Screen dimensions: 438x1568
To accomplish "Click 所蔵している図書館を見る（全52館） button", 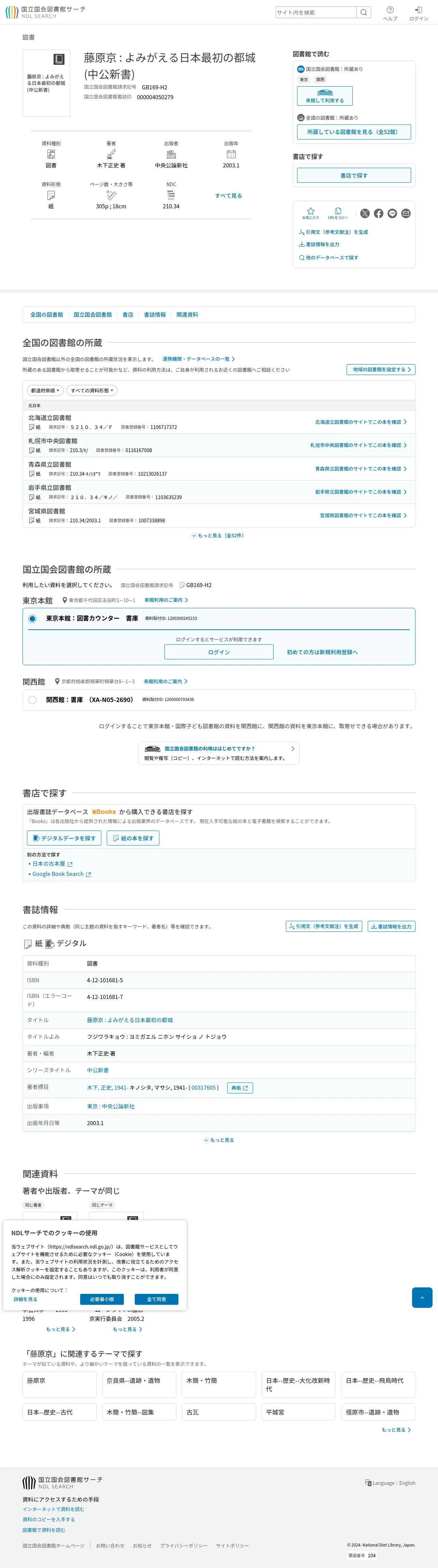I will 354,132.
